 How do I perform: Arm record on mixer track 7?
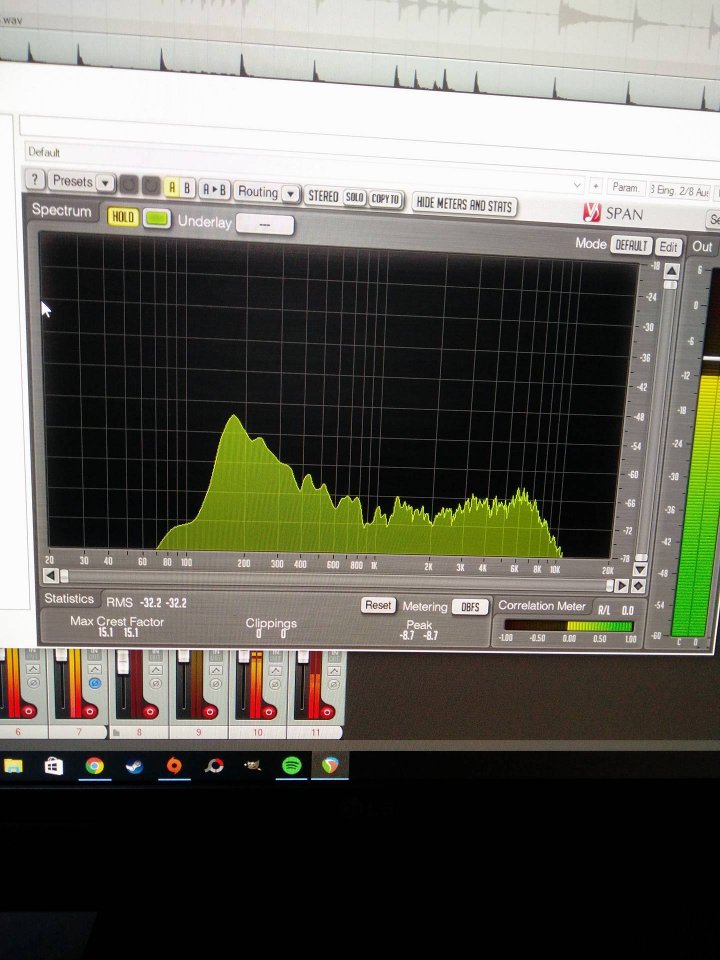point(90,711)
